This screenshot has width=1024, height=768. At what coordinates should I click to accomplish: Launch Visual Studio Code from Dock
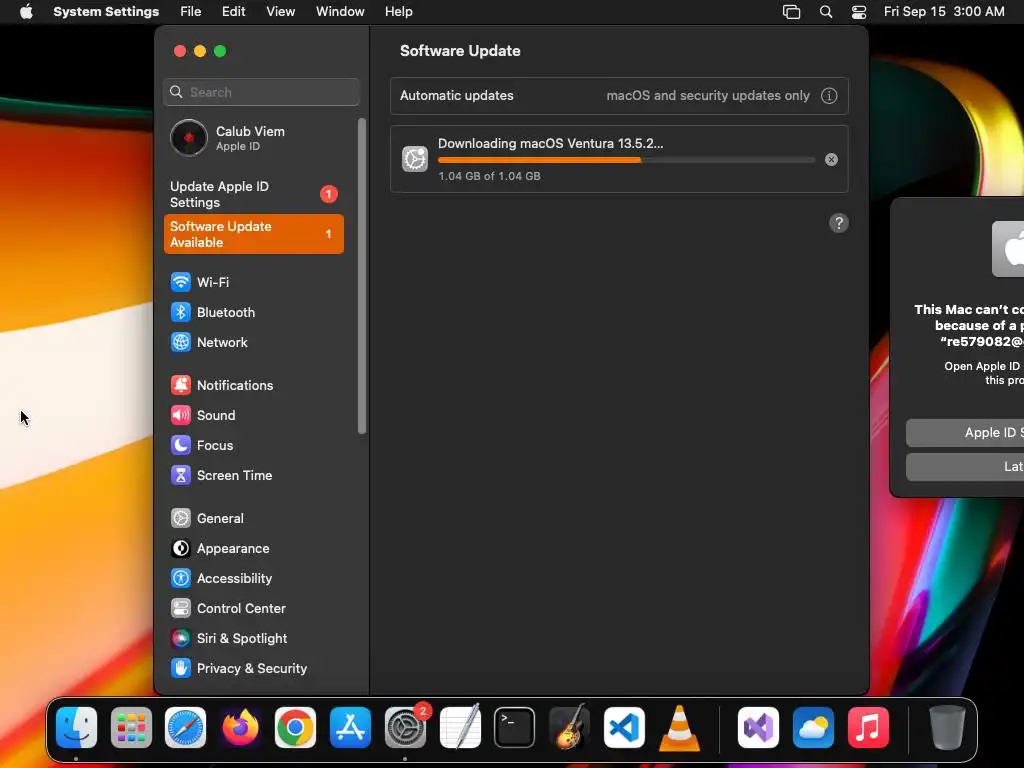[624, 727]
